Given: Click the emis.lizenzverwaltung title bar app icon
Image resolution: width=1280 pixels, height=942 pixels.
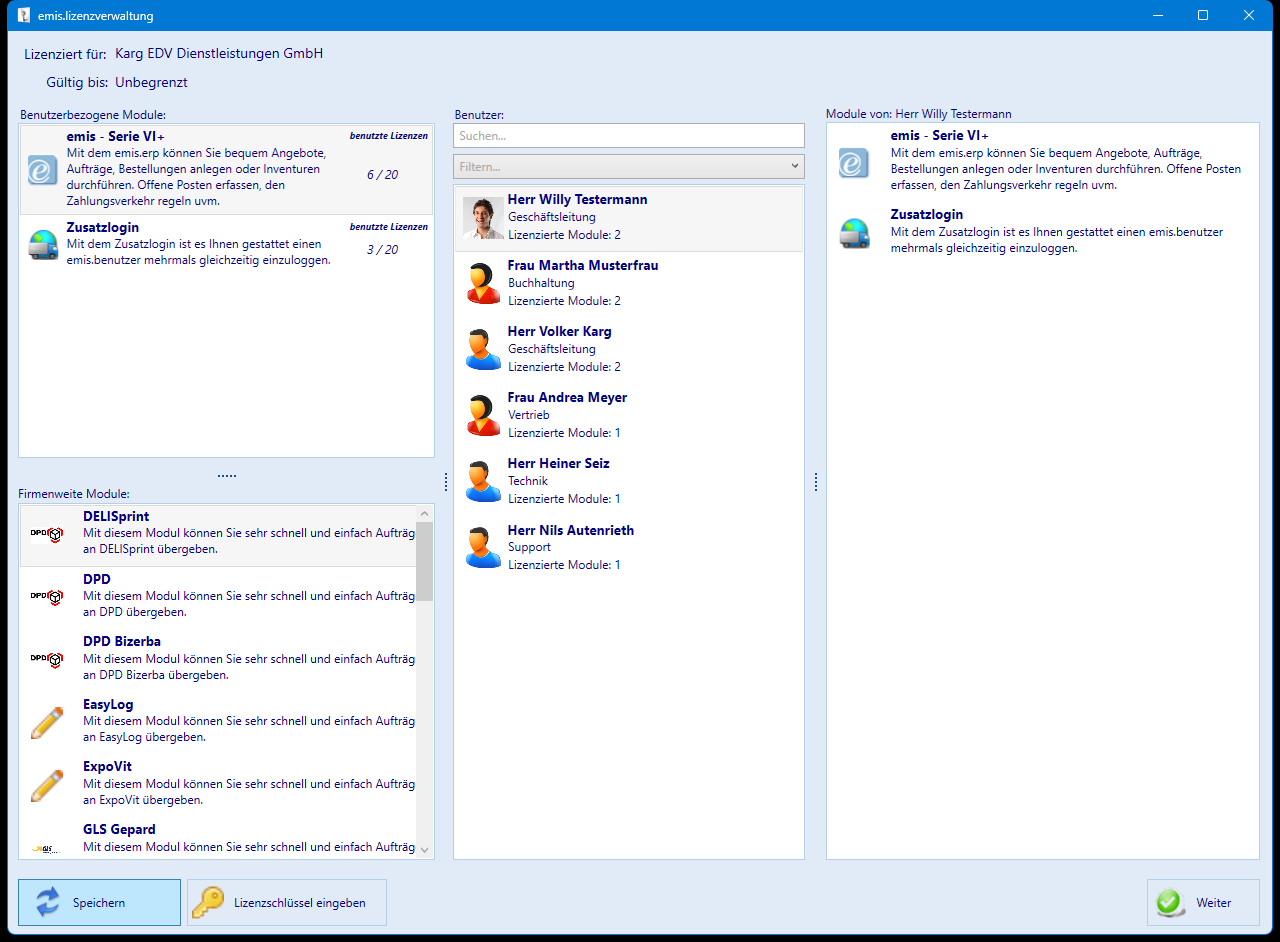Looking at the screenshot, I should [x=24, y=15].
